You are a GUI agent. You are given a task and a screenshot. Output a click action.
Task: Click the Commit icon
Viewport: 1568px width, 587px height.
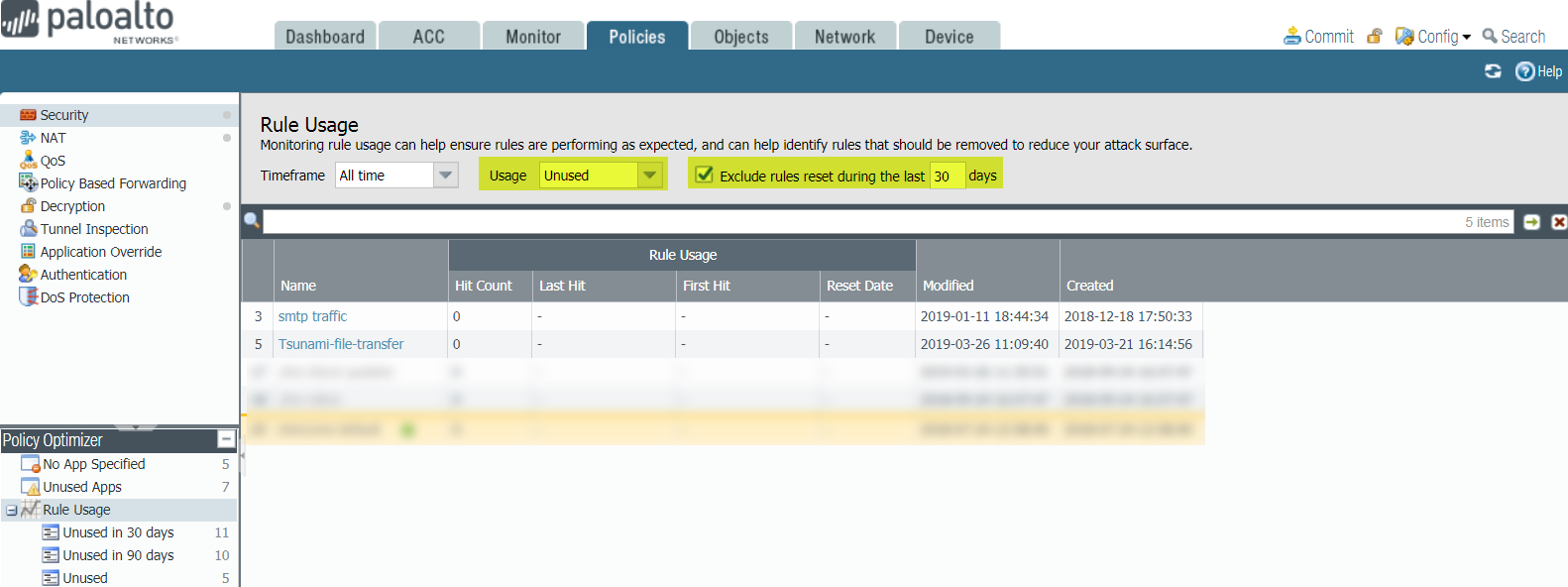[x=1292, y=36]
